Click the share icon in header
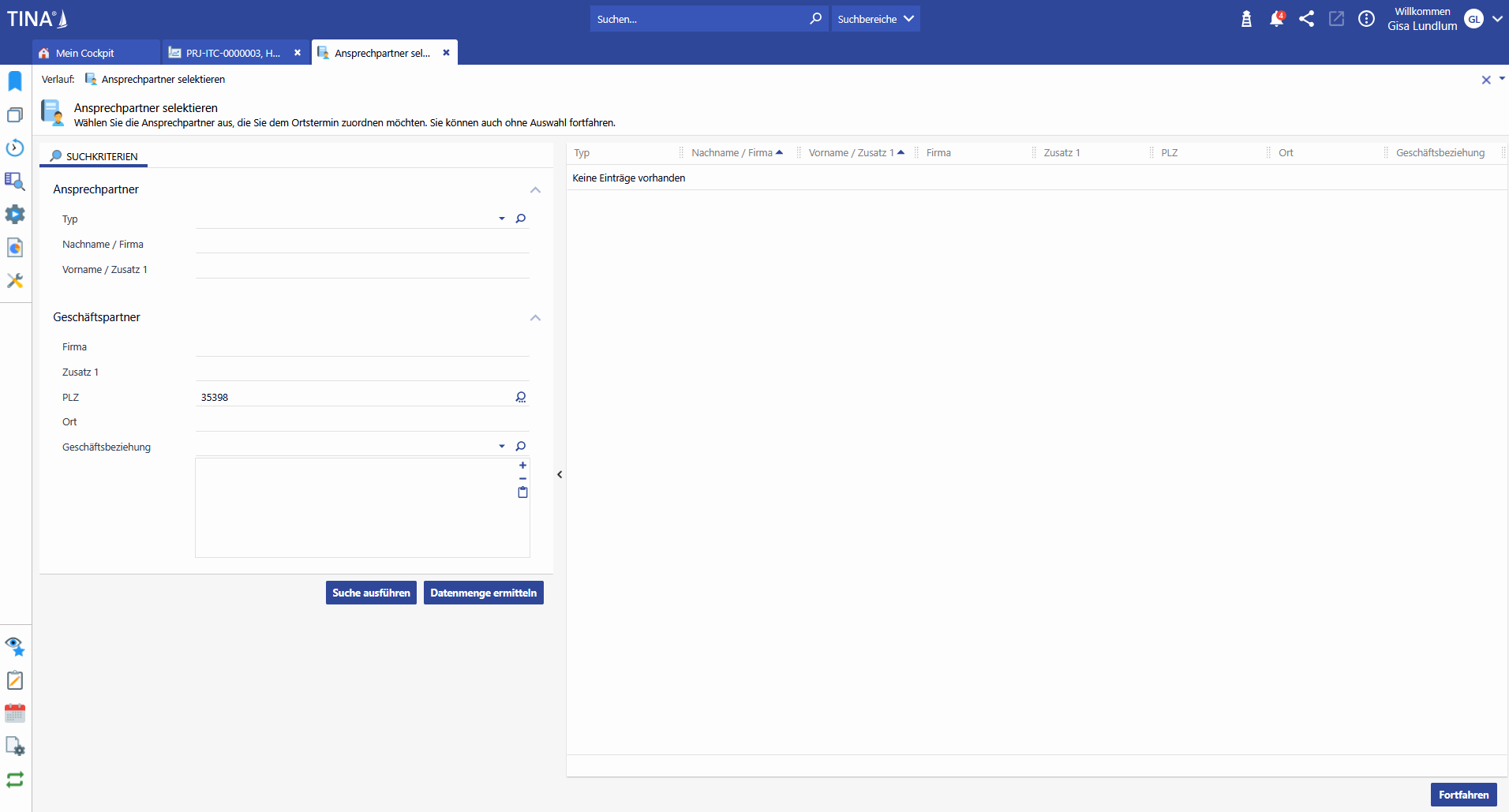 click(1306, 19)
